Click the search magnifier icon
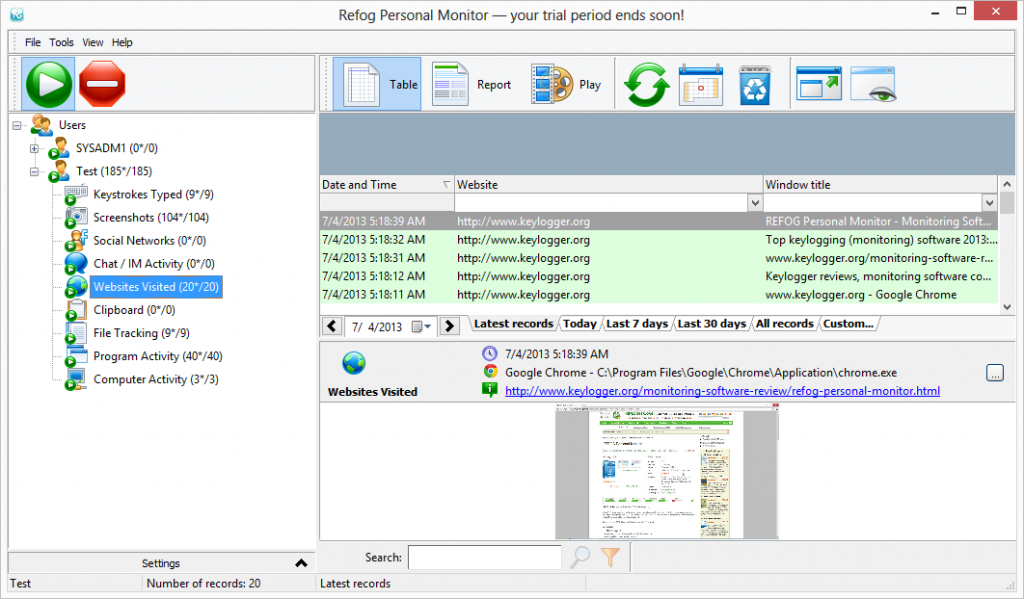This screenshot has width=1024, height=599. (x=580, y=558)
